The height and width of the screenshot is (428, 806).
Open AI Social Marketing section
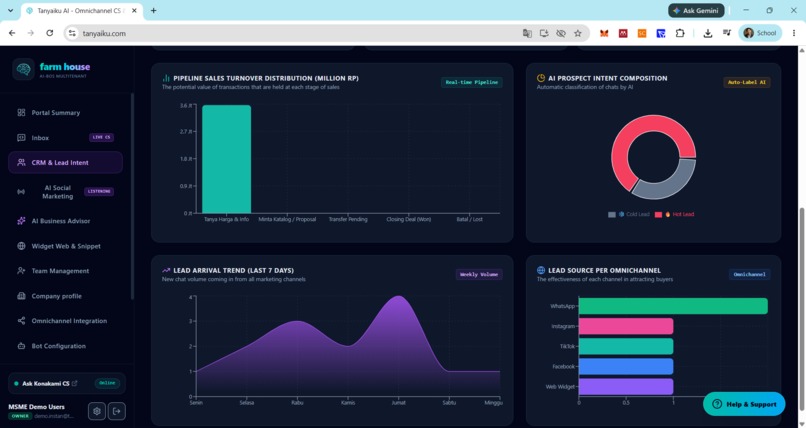[x=65, y=192]
